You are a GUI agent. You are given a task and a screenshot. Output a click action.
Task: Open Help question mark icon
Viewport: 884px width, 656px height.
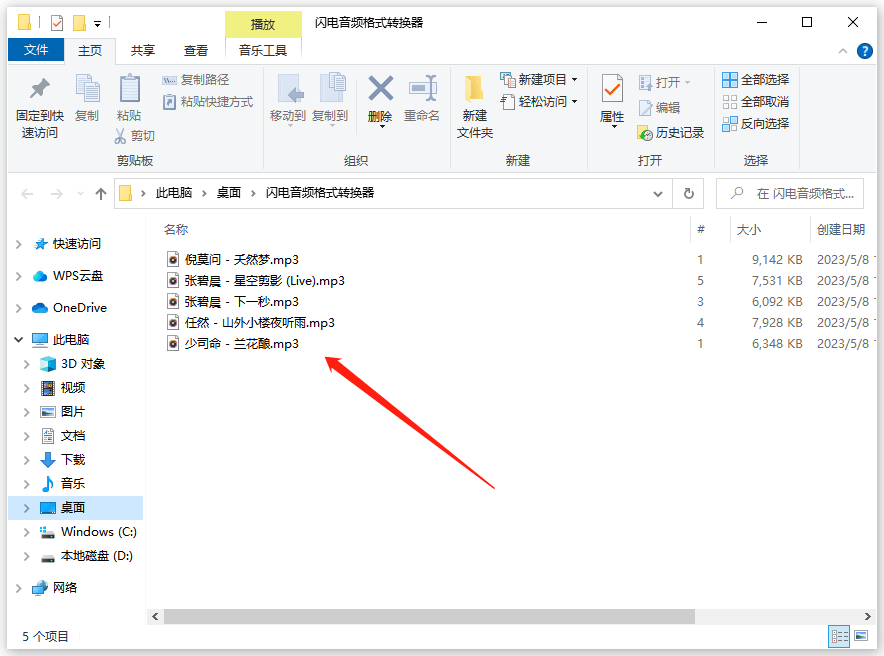pos(864,51)
